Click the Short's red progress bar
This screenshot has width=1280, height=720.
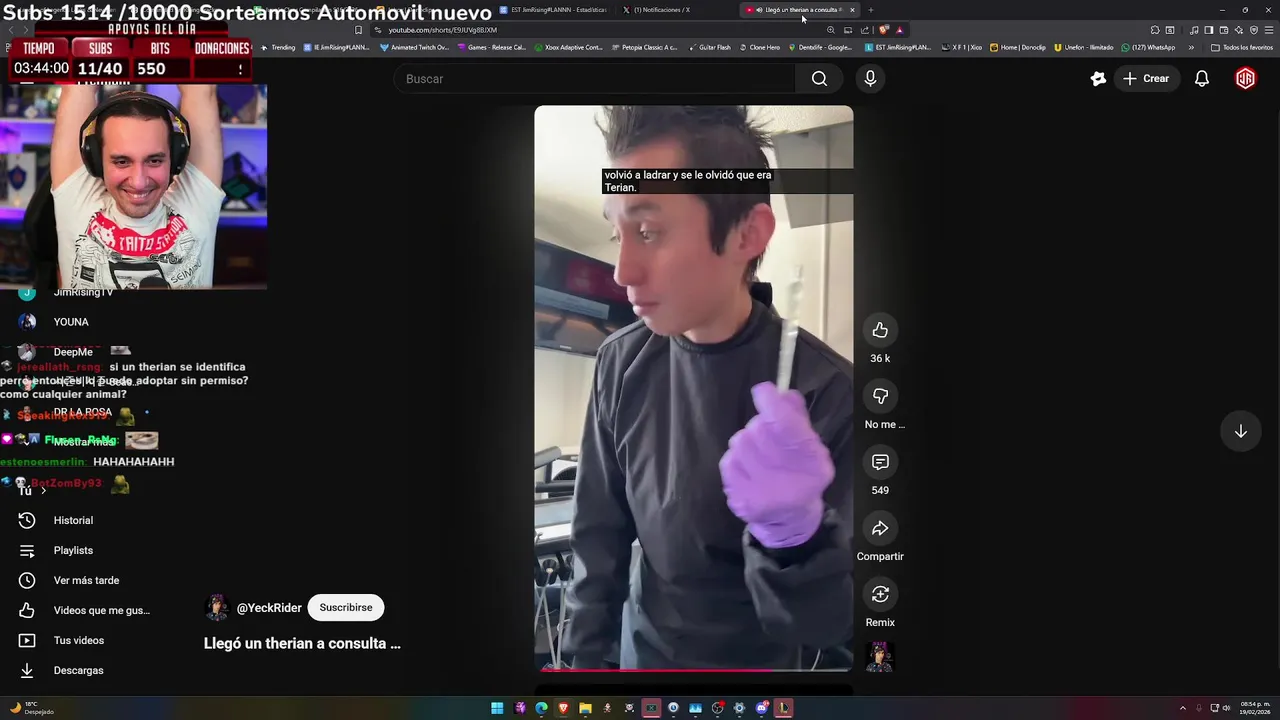694,670
